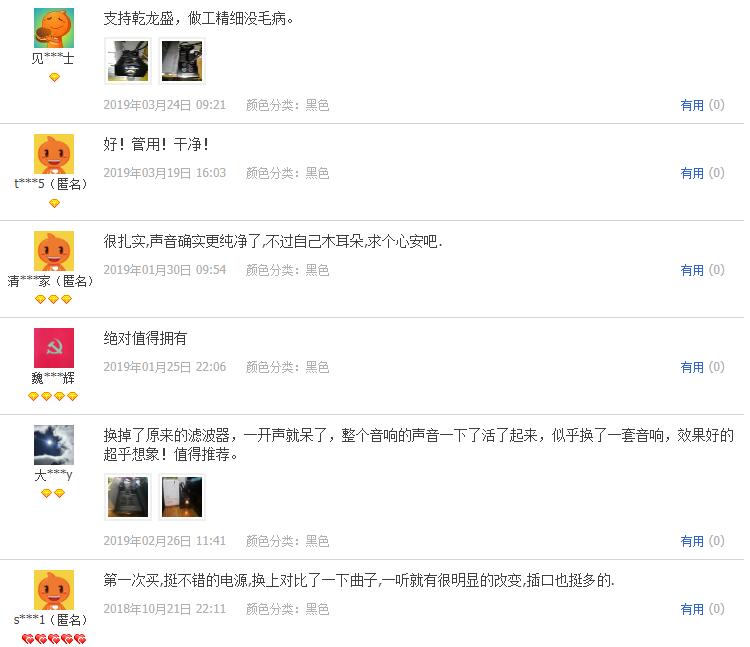
Task: Open avatar of user 见***士
Action: click(54, 28)
